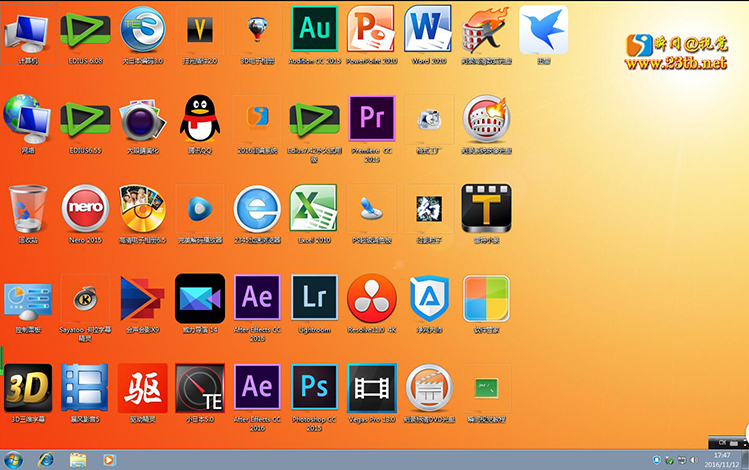The image size is (749, 470).
Task: Open the particle effect icon next to PS palette
Action: [x=429, y=209]
